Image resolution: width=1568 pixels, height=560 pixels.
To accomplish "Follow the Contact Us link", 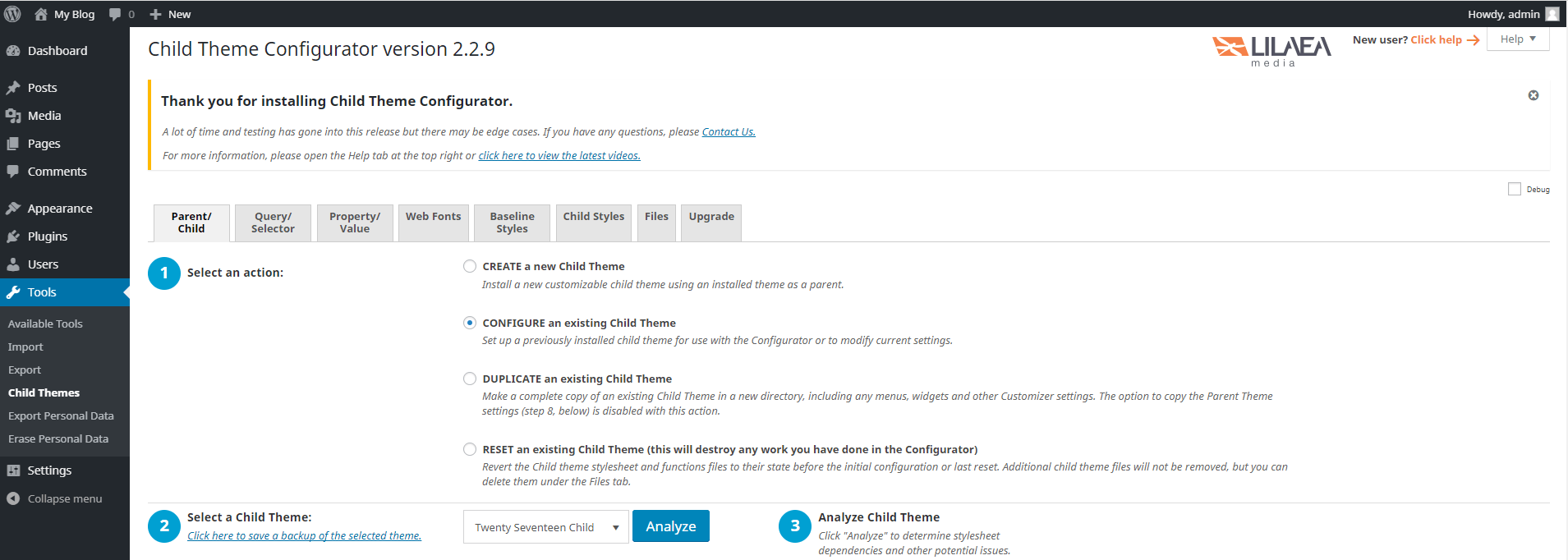I will [728, 132].
